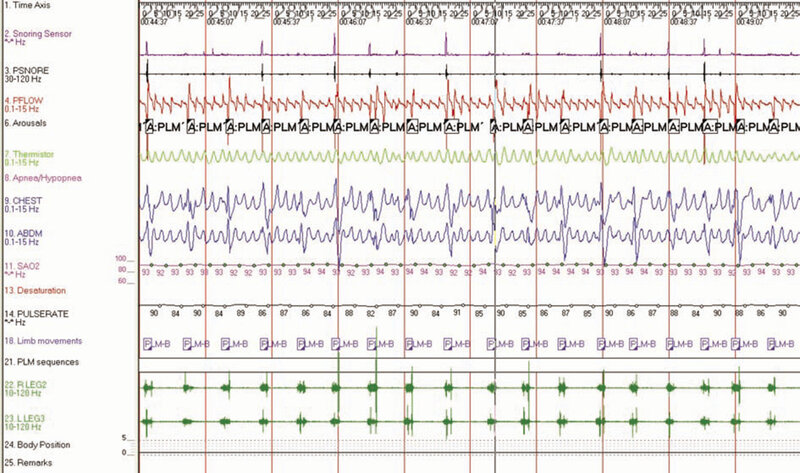Screen dimensions: 800x473
Task: Select the L LEG3 channel label
Action: click(x=24, y=418)
